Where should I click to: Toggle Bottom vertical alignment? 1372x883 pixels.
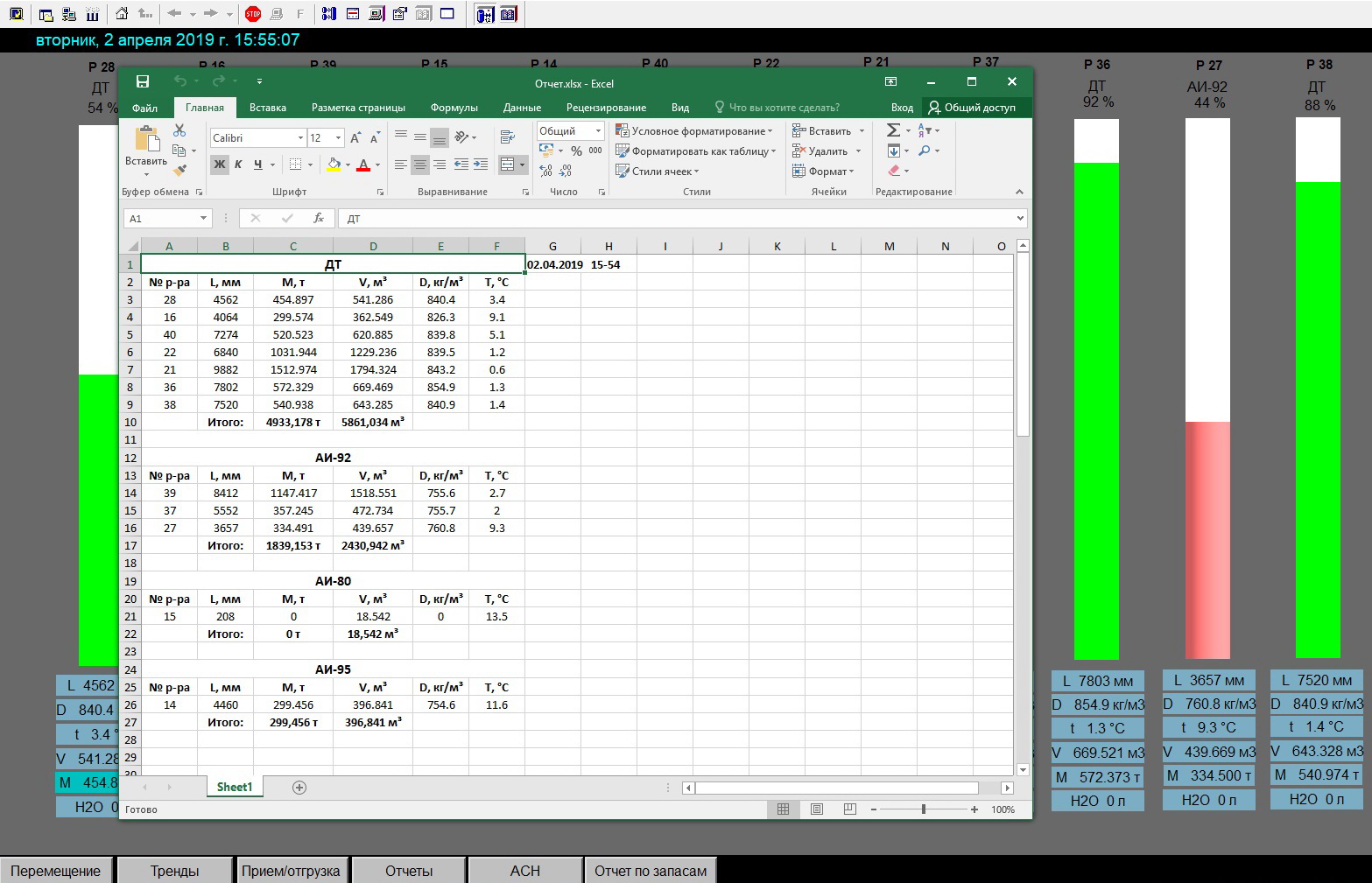pos(440,137)
